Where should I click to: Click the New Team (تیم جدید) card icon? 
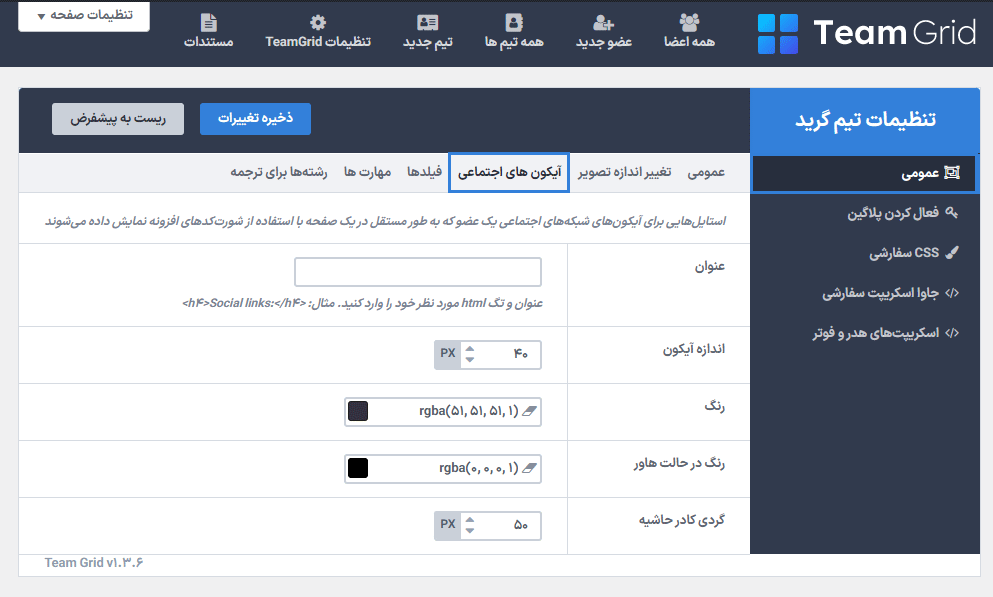tap(427, 22)
